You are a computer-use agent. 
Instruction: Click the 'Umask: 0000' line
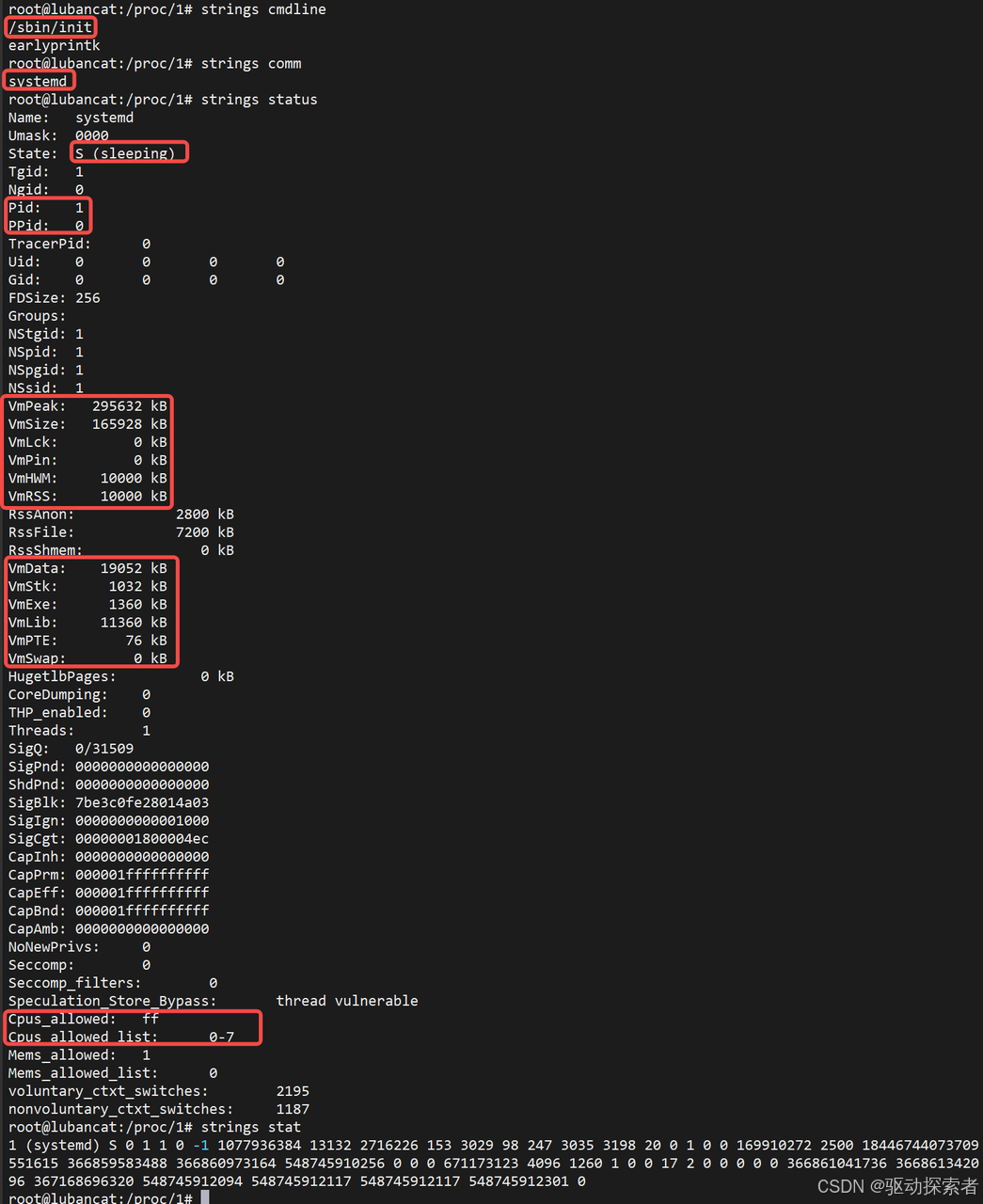[x=58, y=135]
